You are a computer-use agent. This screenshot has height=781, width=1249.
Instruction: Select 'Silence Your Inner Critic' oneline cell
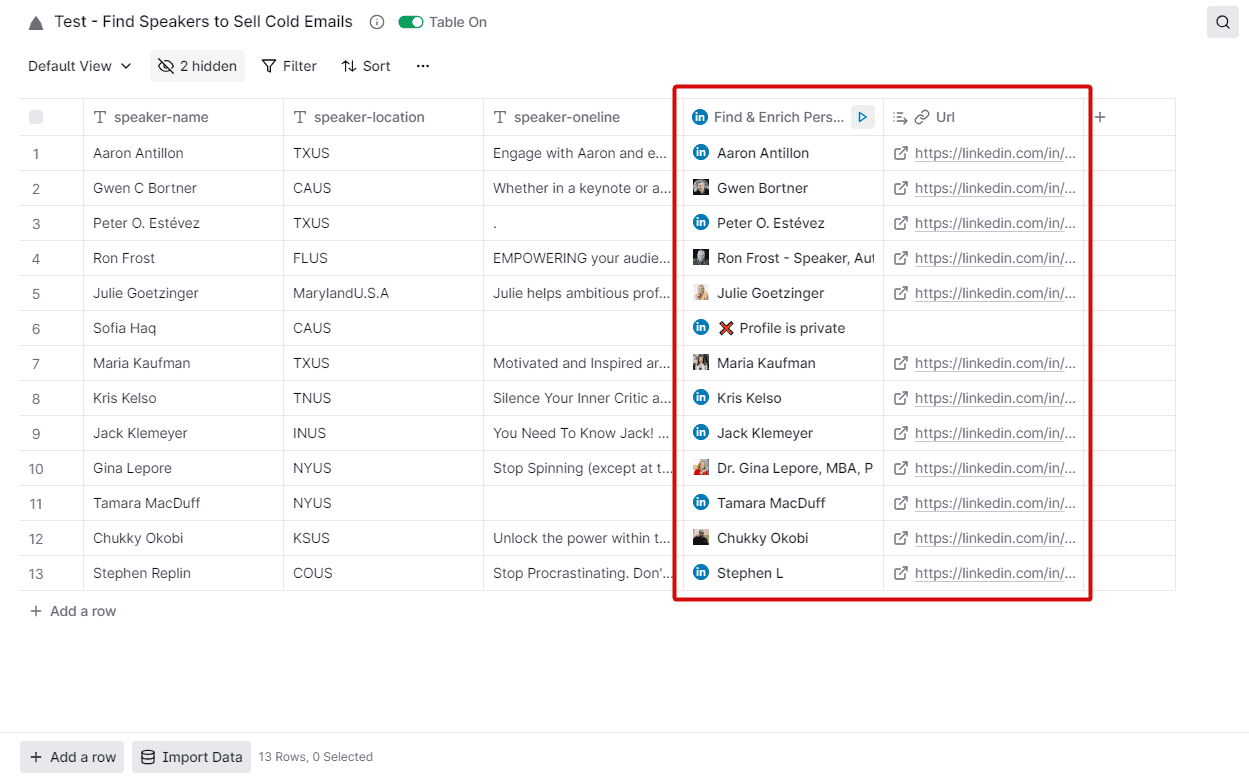point(583,398)
